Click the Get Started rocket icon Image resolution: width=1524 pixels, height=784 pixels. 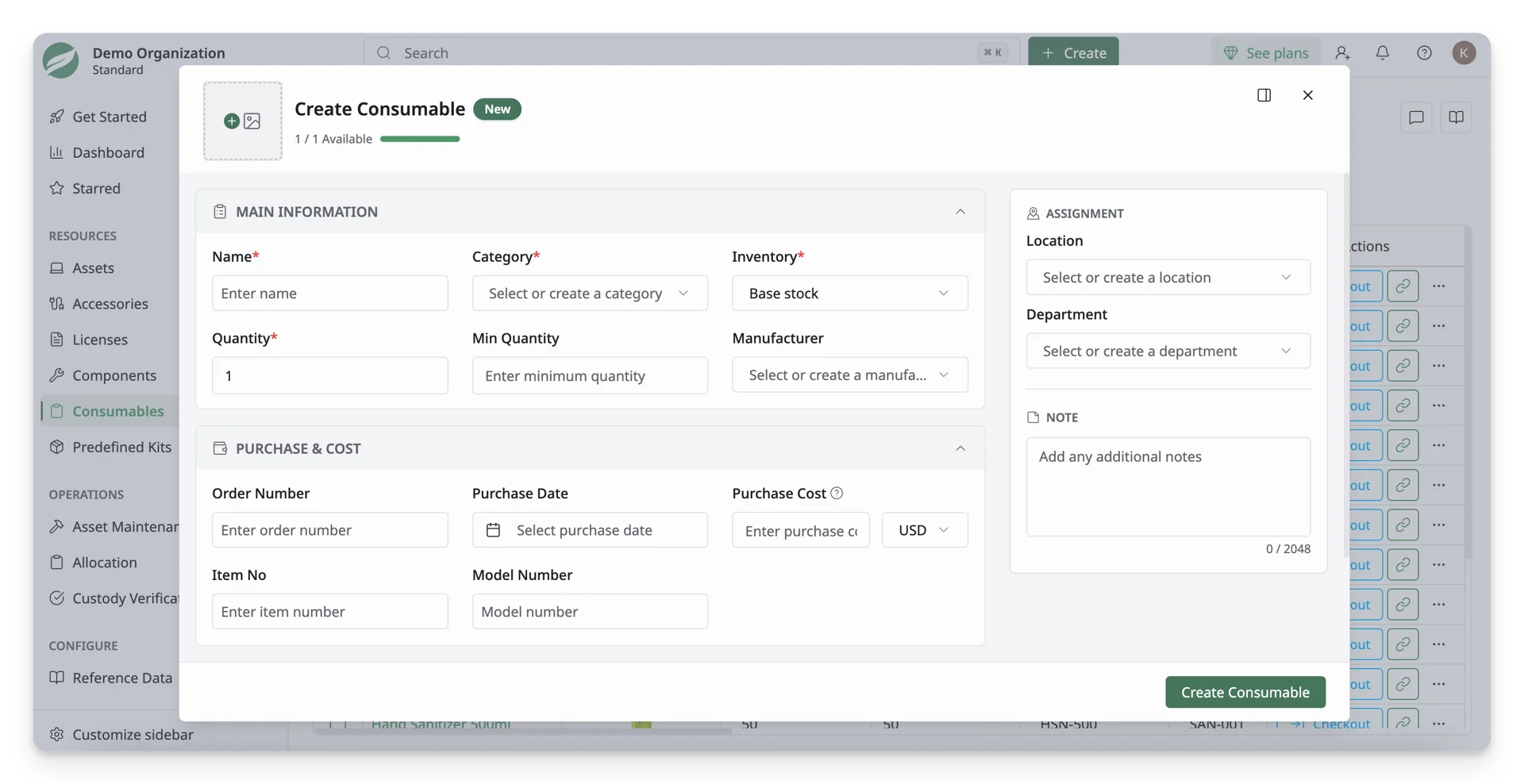56,117
